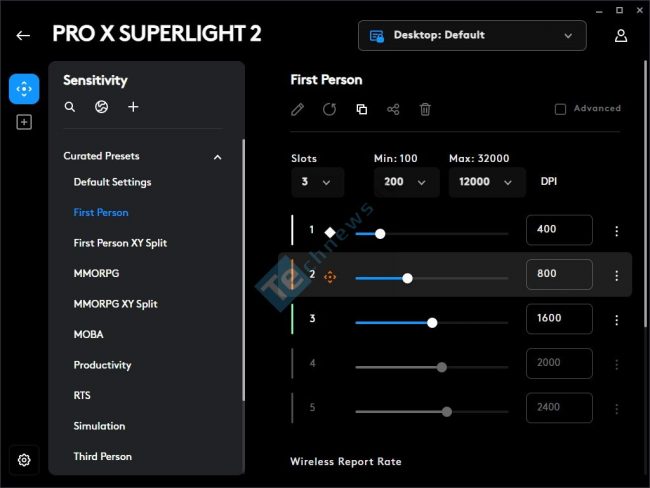650x488 pixels.
Task: Open the three-dot menu for 2400 DPI slot
Action: click(x=616, y=409)
